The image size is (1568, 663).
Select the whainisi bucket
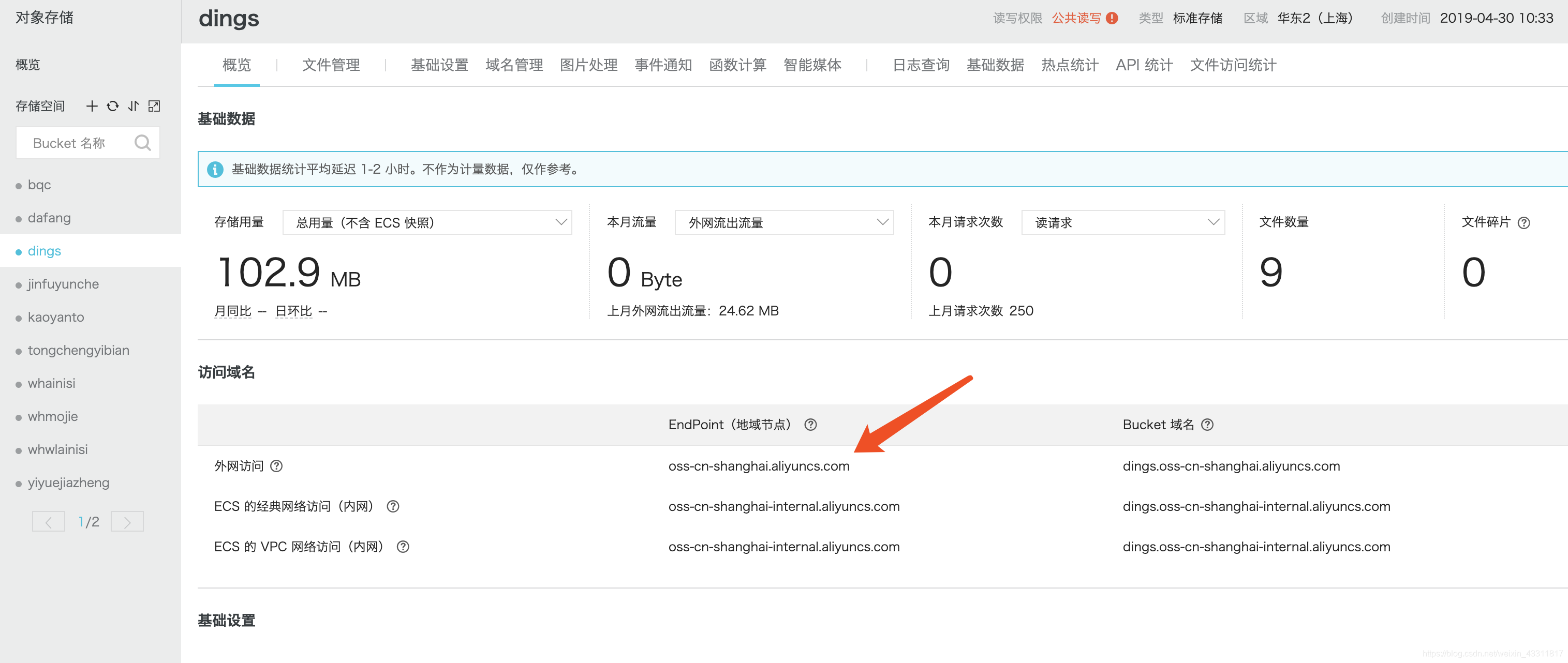click(x=52, y=383)
